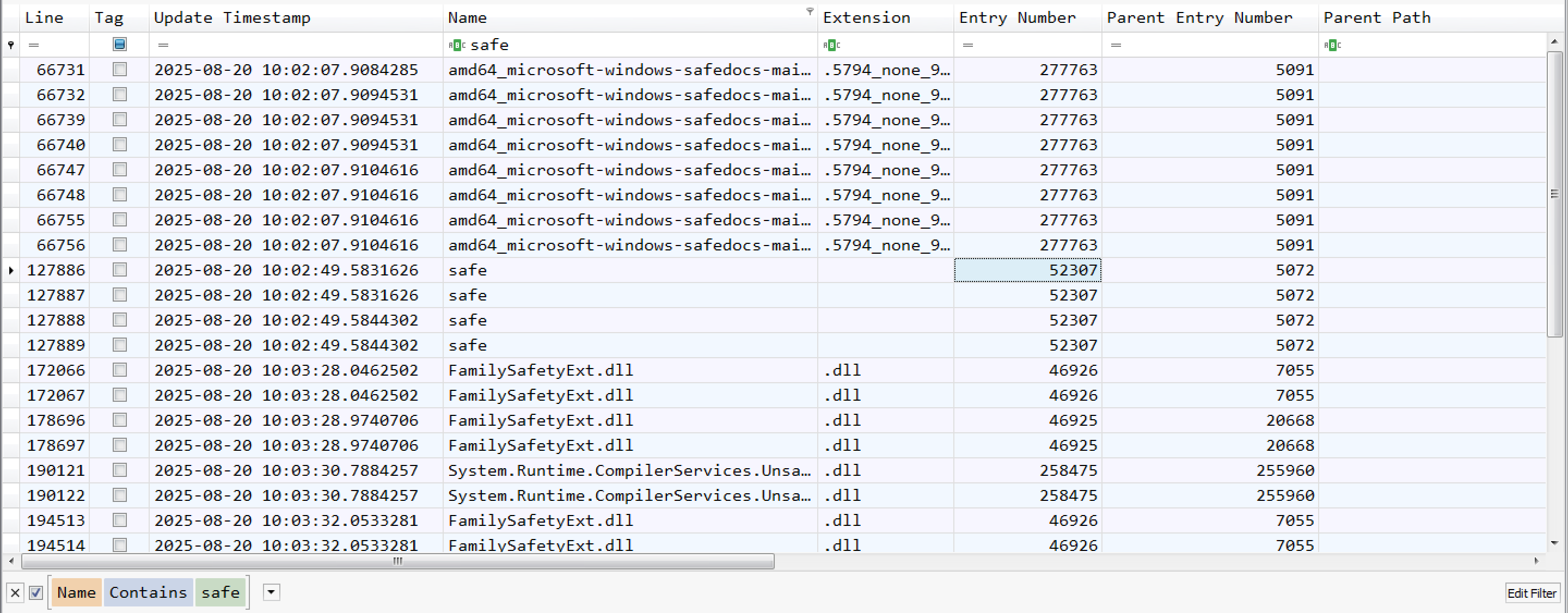Tick the Tag checkbox for line 127886
Viewport: 1568px width, 613px height.
click(x=120, y=269)
